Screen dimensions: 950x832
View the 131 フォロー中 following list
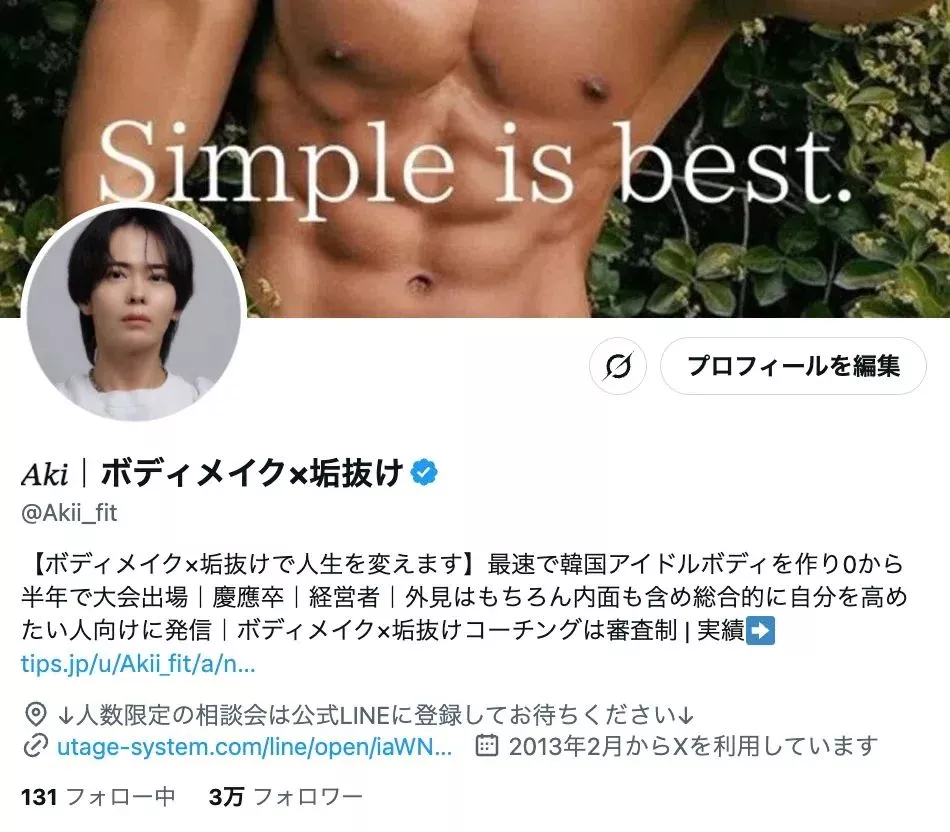[x=98, y=796]
